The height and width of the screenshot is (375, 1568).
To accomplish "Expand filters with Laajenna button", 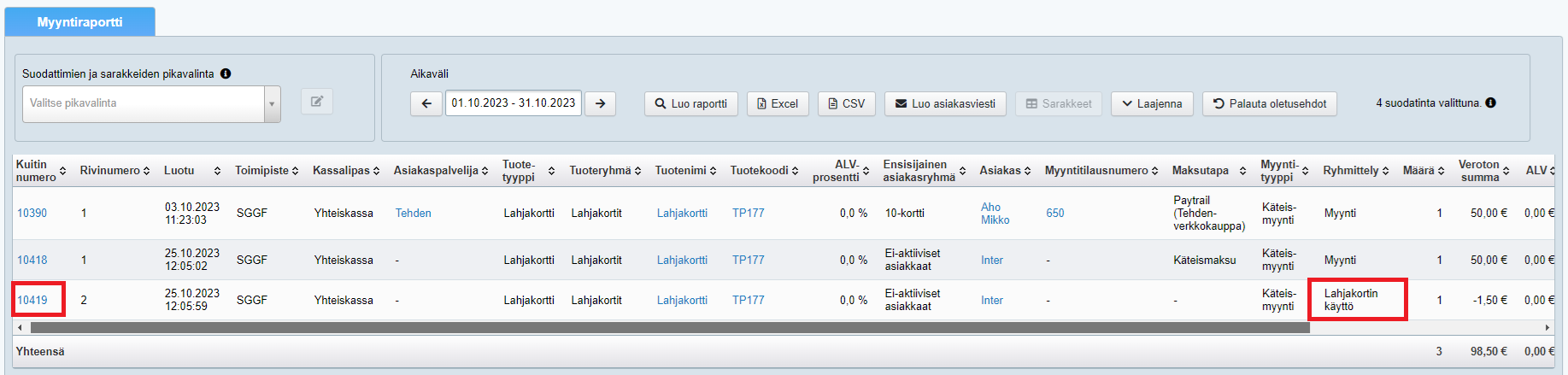I will tap(1151, 103).
